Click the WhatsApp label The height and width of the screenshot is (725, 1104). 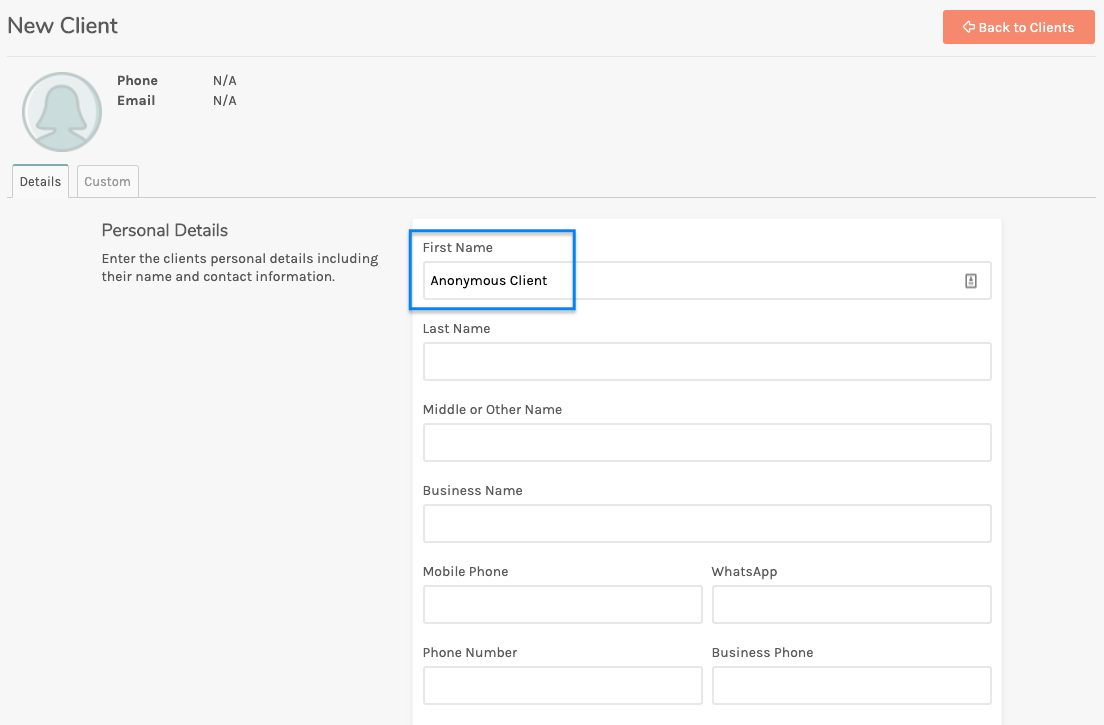[x=744, y=572]
